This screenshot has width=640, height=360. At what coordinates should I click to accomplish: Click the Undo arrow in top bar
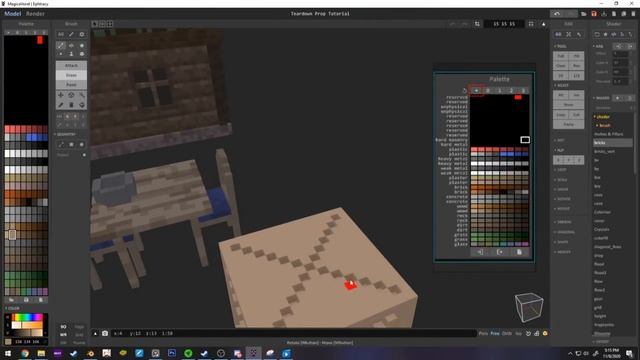(x=557, y=13)
